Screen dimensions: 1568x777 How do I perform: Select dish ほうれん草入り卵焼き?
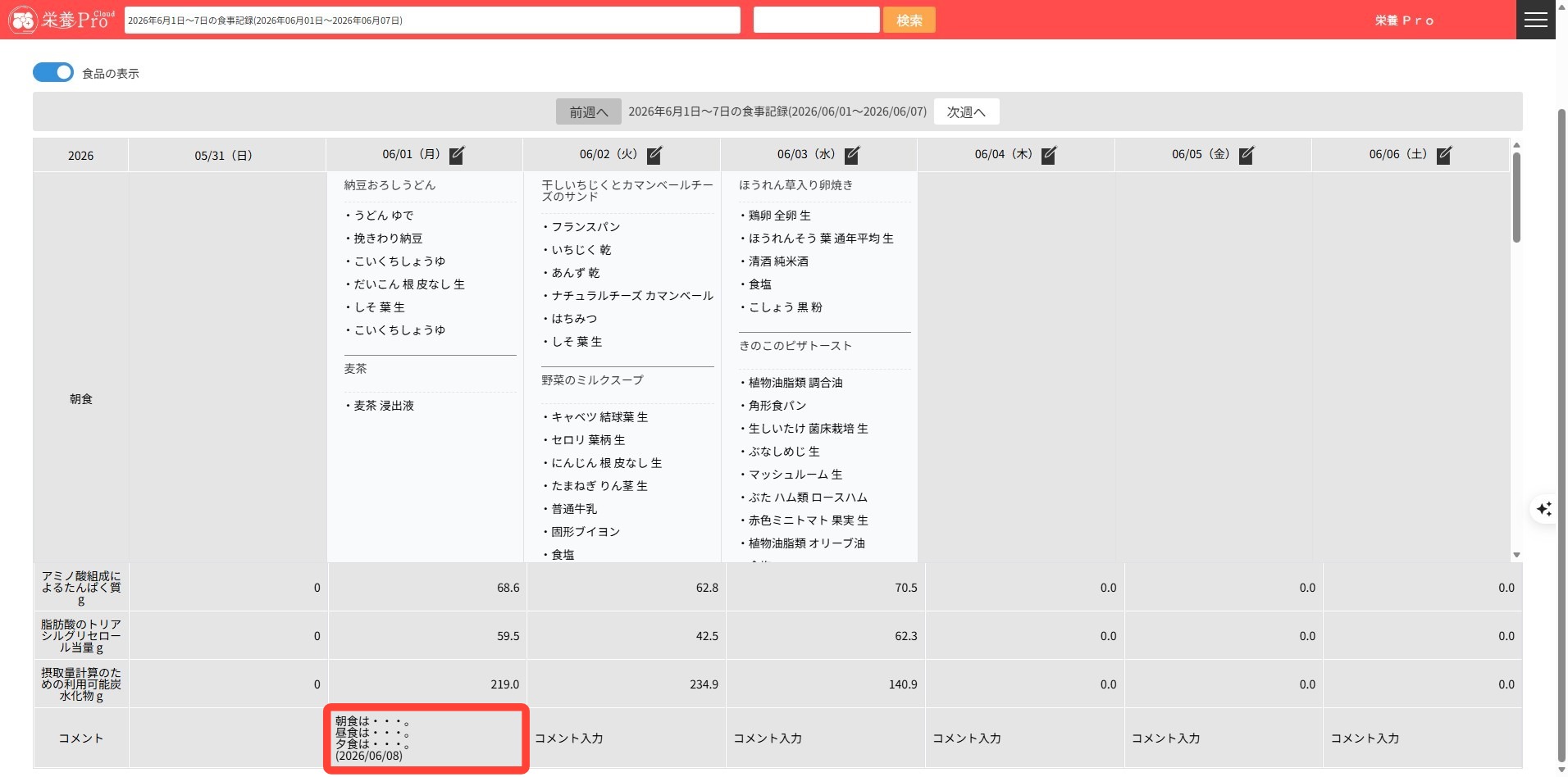[795, 185]
